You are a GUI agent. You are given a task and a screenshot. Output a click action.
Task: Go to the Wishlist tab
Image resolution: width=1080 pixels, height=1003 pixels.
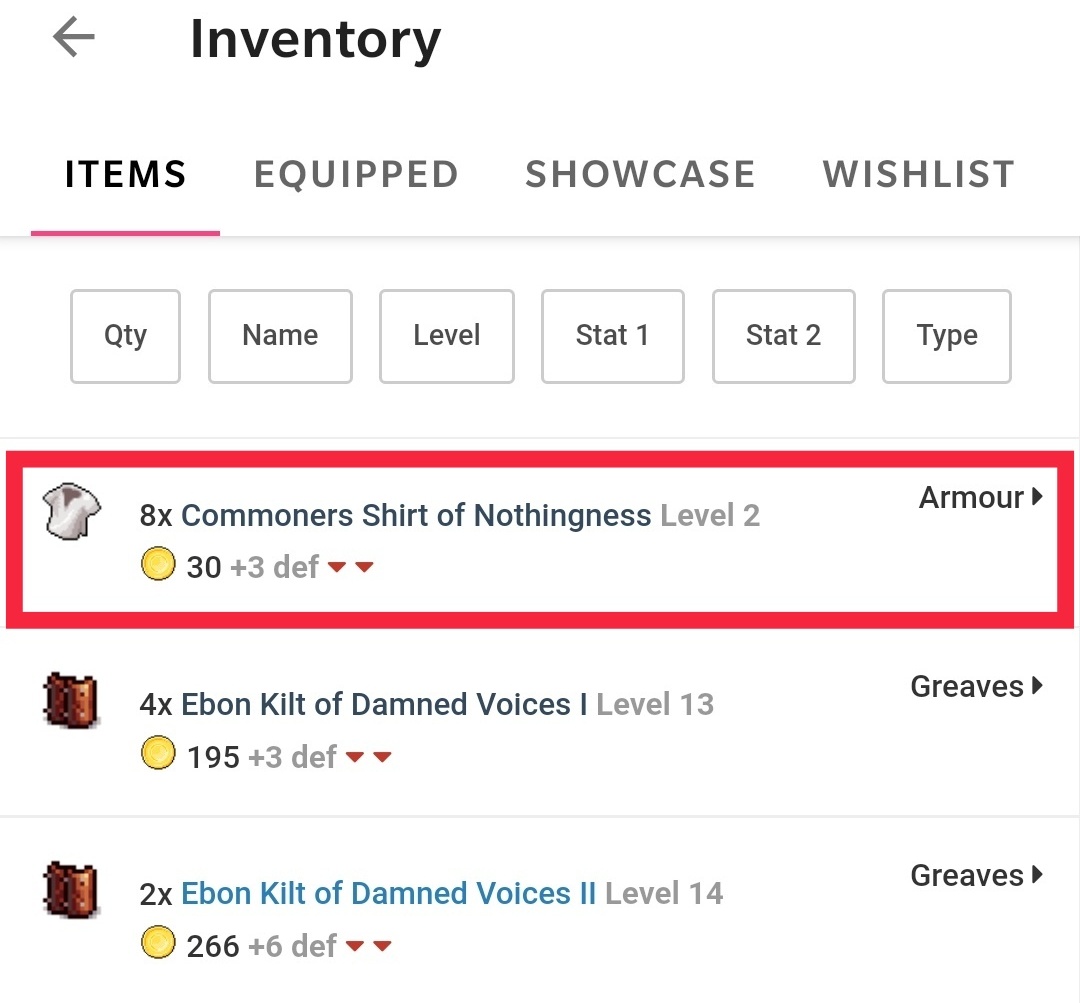918,175
